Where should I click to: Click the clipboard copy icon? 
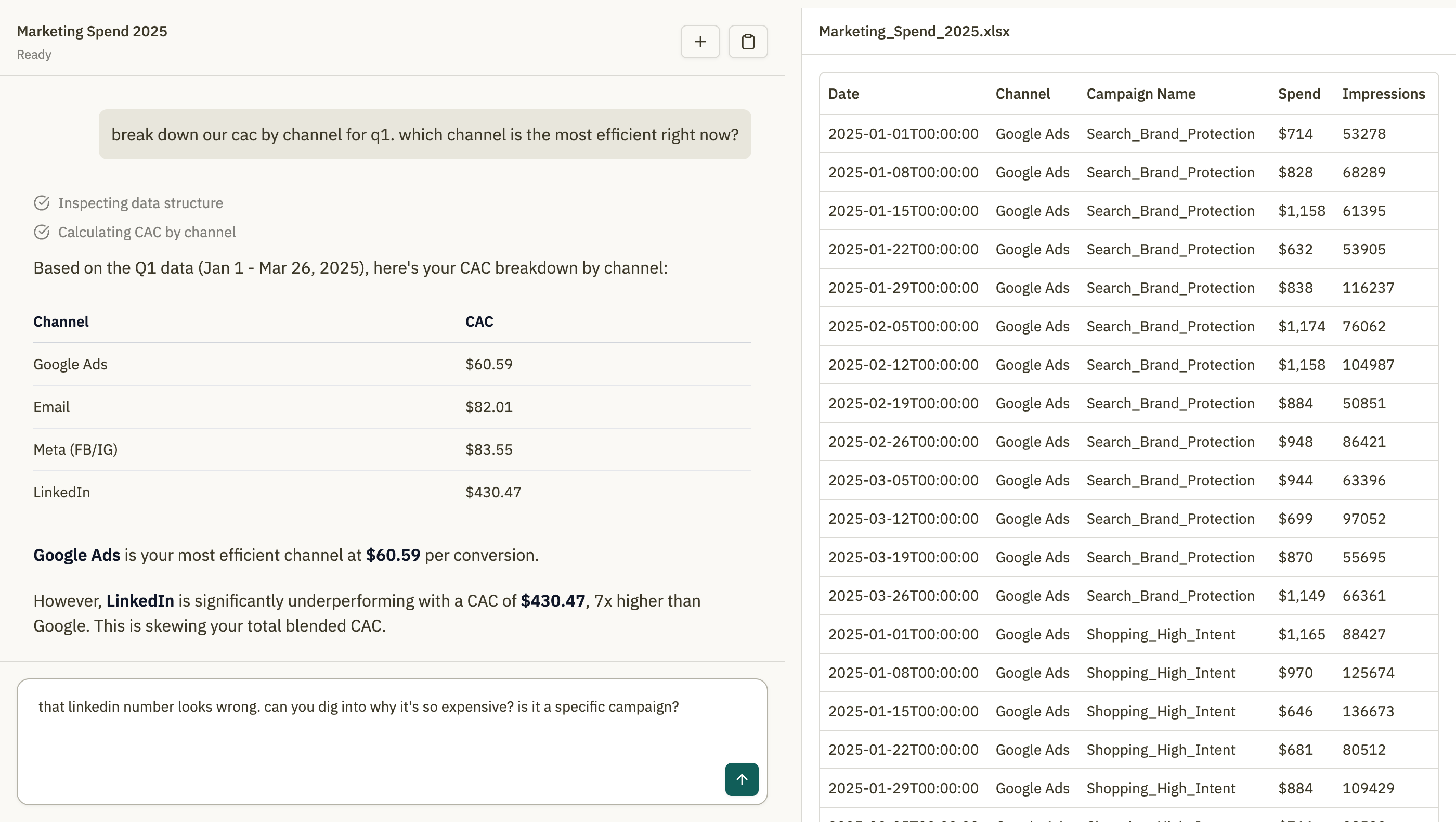point(748,41)
